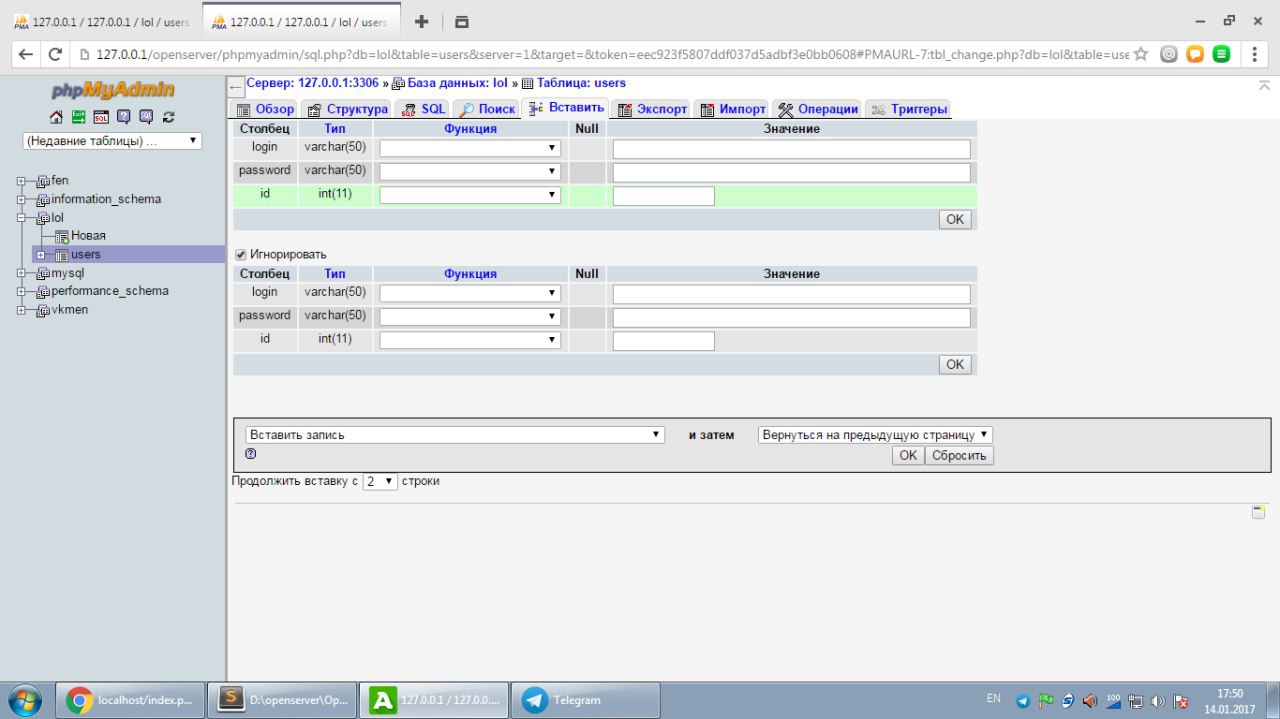The width and height of the screenshot is (1280, 719).
Task: Switch to the Структура tab
Action: (x=347, y=109)
